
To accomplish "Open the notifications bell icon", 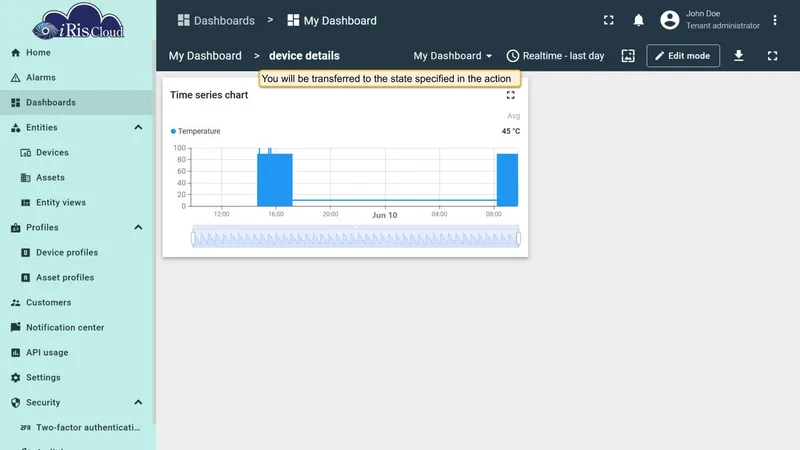I will tap(638, 20).
